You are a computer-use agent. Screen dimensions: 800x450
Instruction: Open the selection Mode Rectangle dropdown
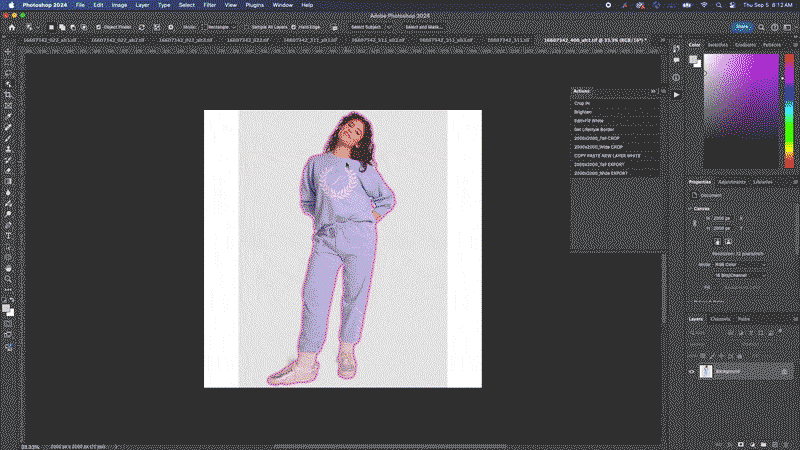pos(218,27)
